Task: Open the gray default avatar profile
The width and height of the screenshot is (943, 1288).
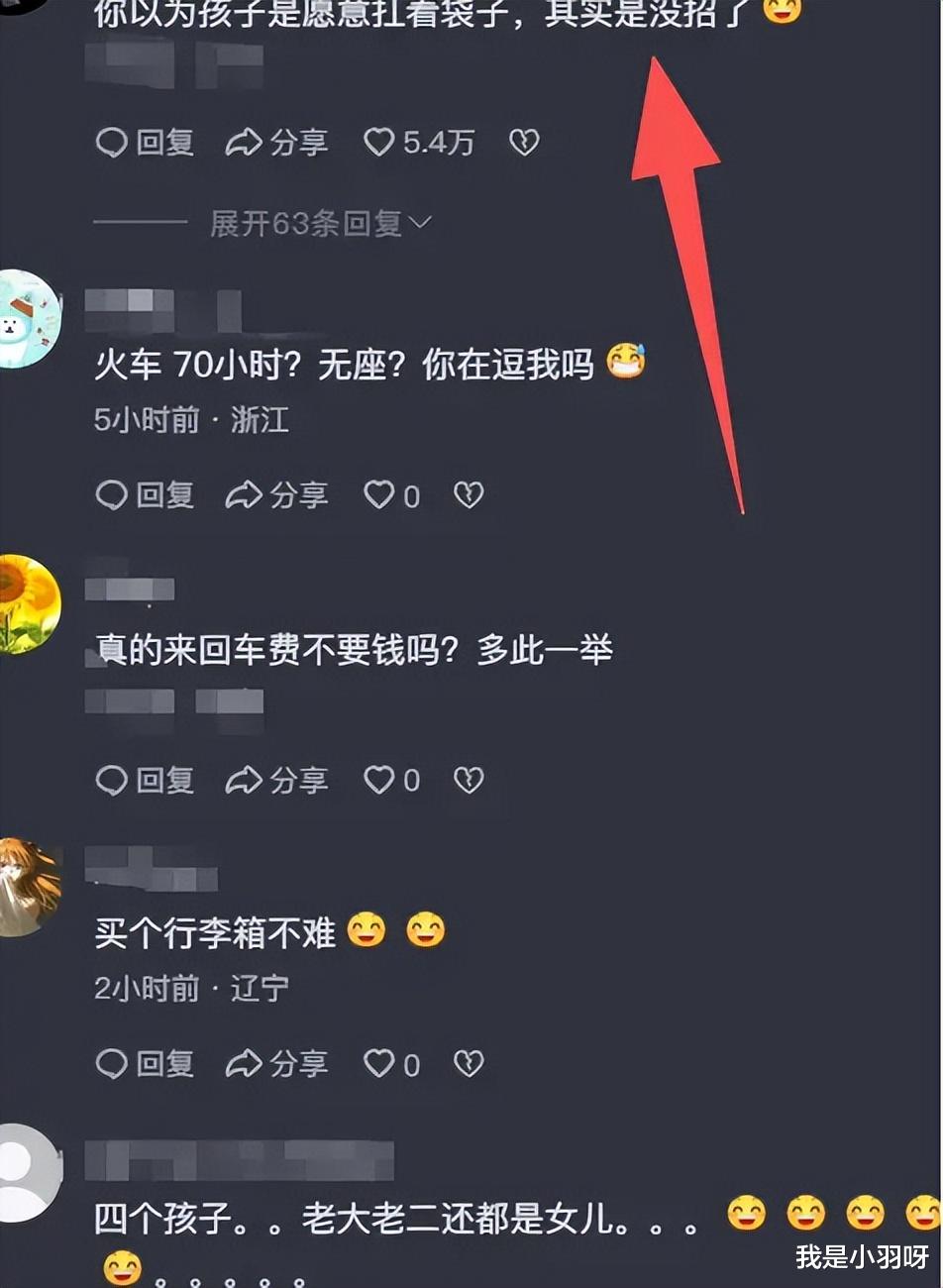Action: pos(27,1173)
